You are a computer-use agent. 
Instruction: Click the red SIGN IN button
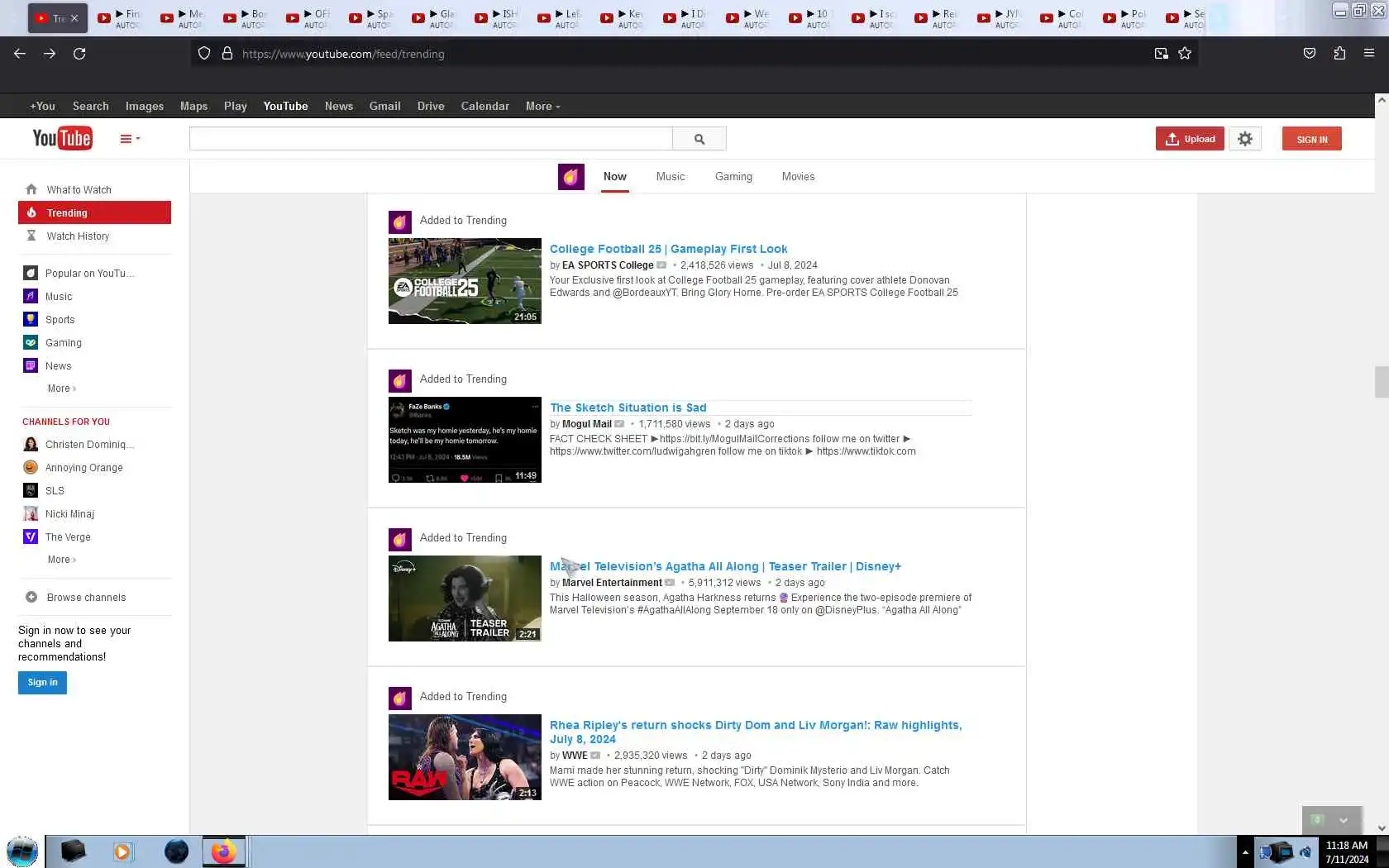[x=1312, y=139]
